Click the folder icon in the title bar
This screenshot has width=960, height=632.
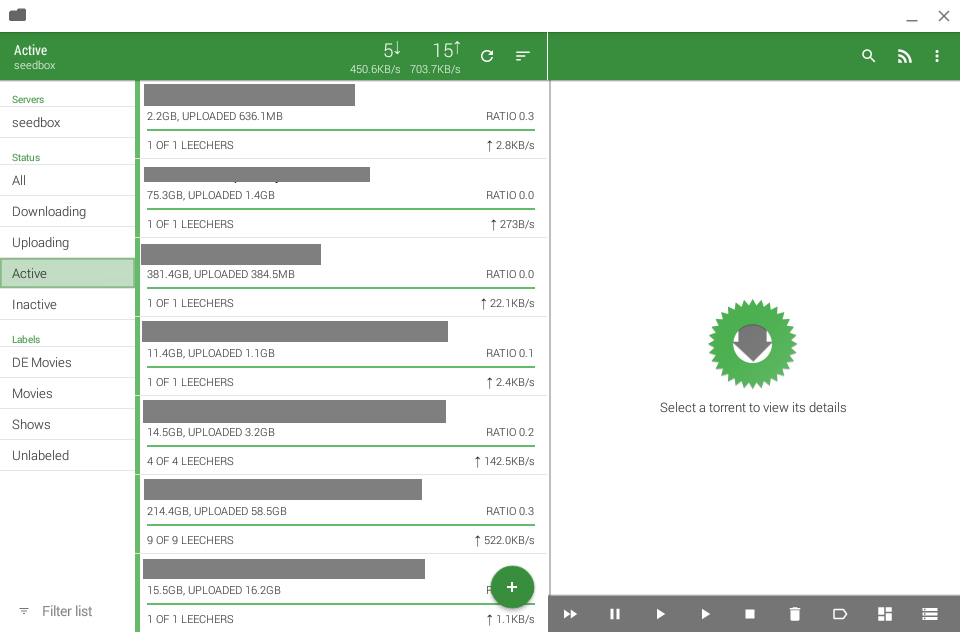click(x=17, y=14)
